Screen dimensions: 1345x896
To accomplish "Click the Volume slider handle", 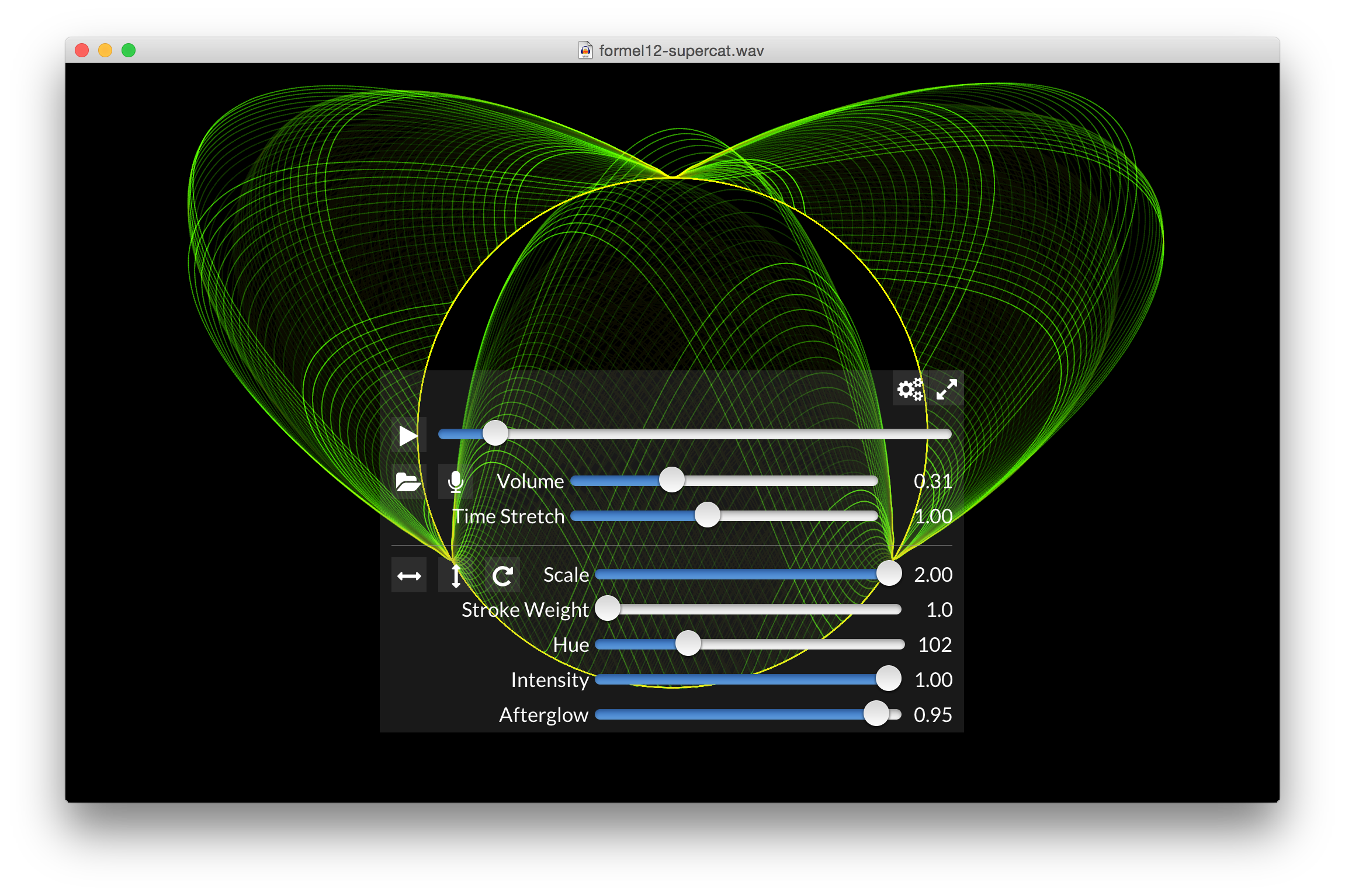I will 671,480.
